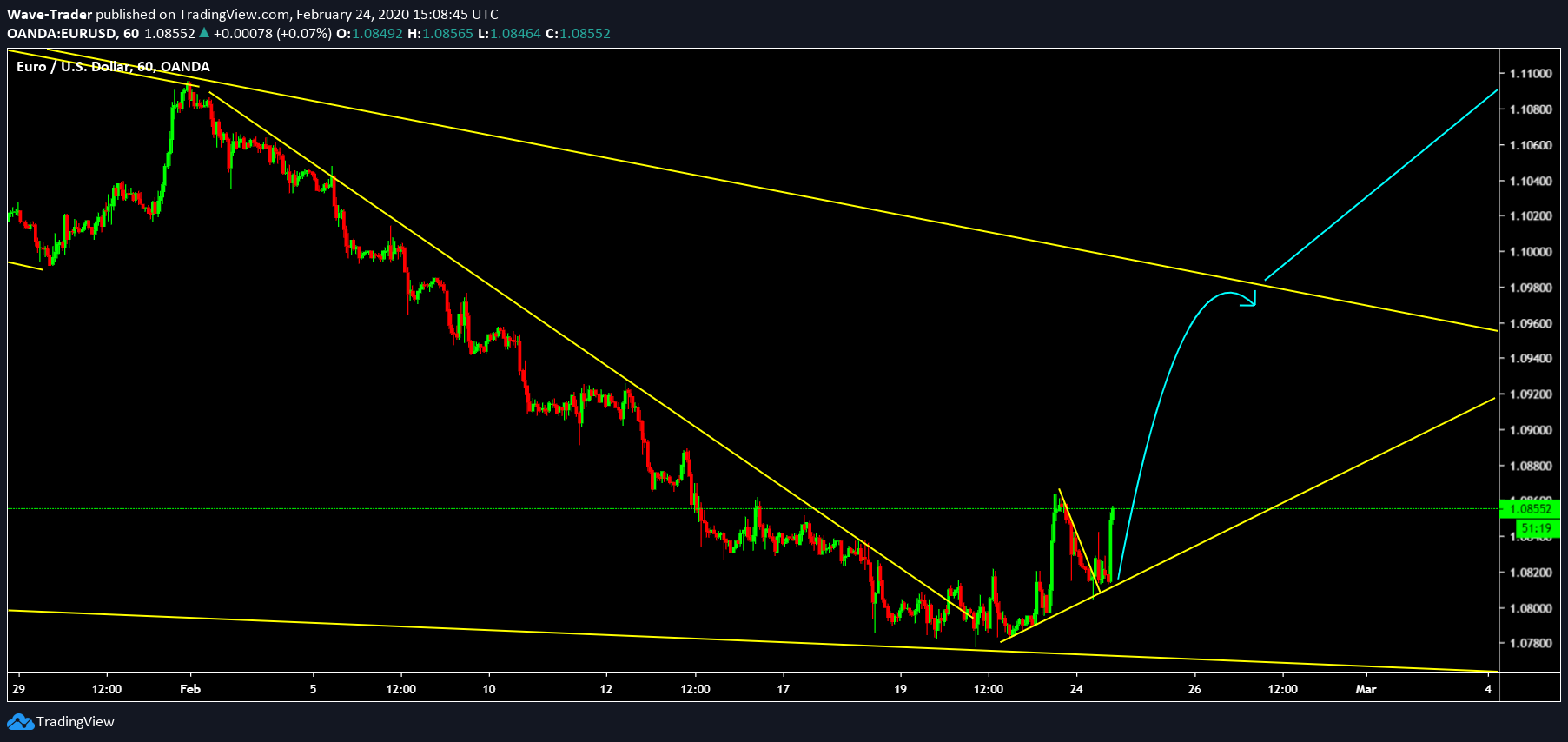
Task: Click the '10' date on time axis
Action: click(x=489, y=689)
